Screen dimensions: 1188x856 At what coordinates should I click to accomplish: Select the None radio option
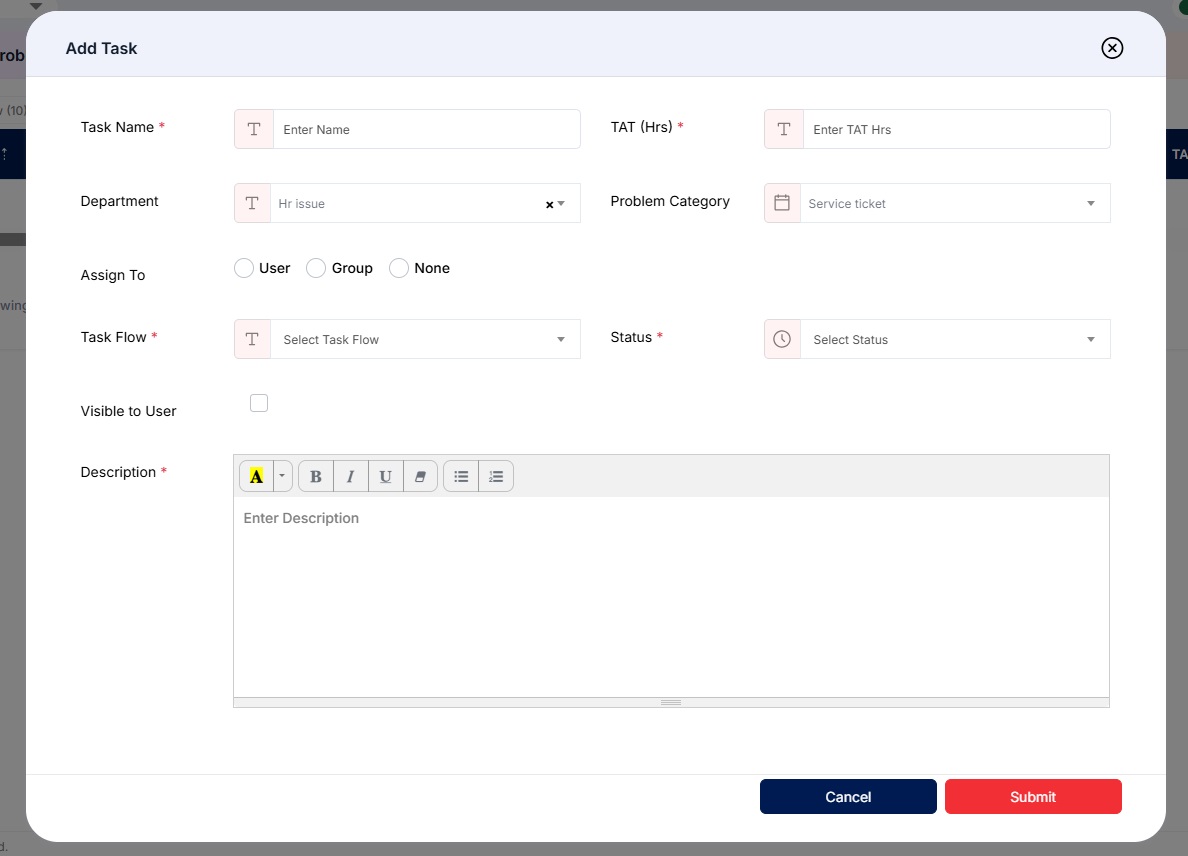pyautogui.click(x=399, y=268)
